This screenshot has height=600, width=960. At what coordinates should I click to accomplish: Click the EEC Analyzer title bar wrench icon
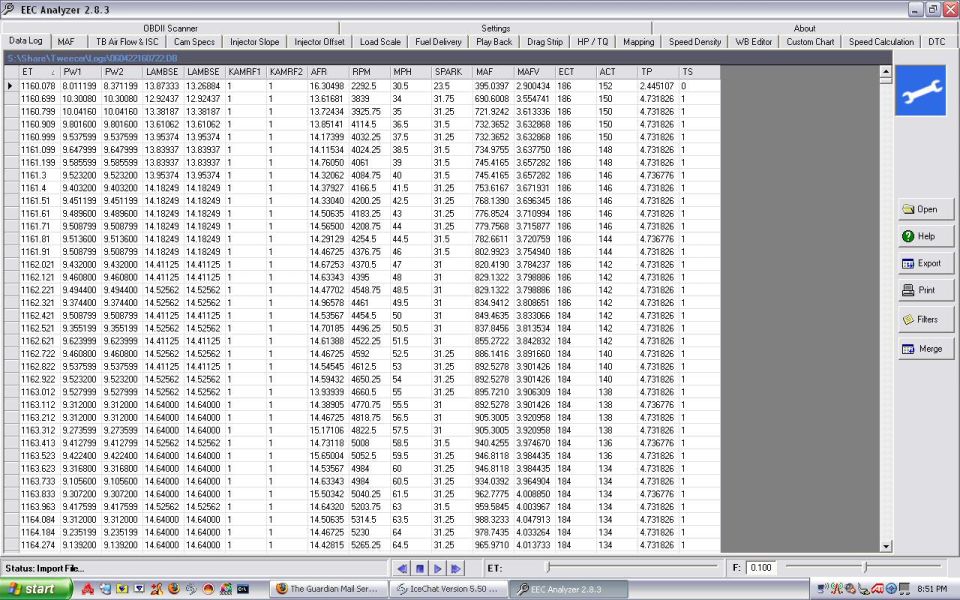click(8, 9)
